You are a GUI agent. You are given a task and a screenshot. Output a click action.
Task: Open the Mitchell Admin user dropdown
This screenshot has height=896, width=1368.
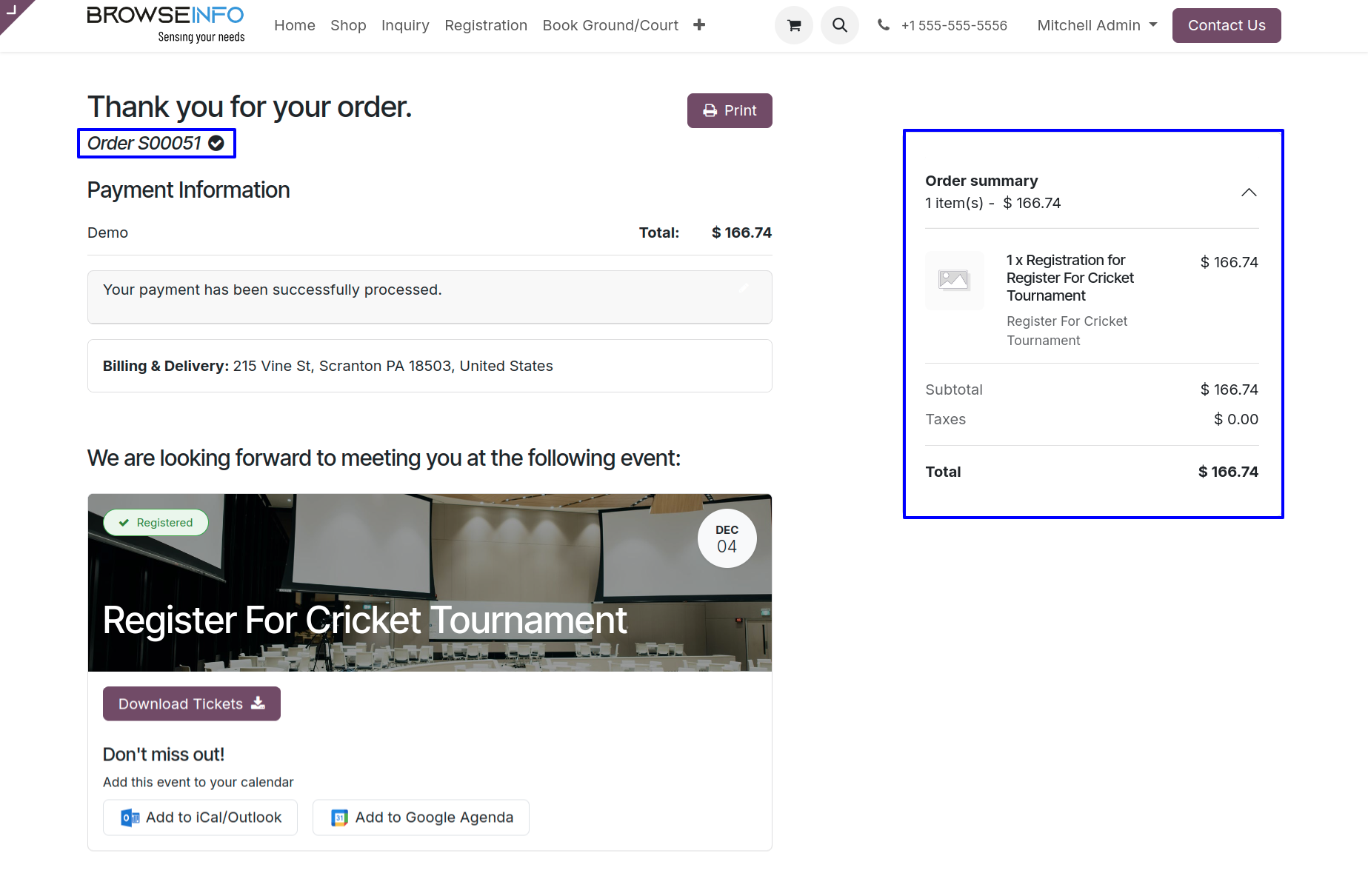(1097, 25)
